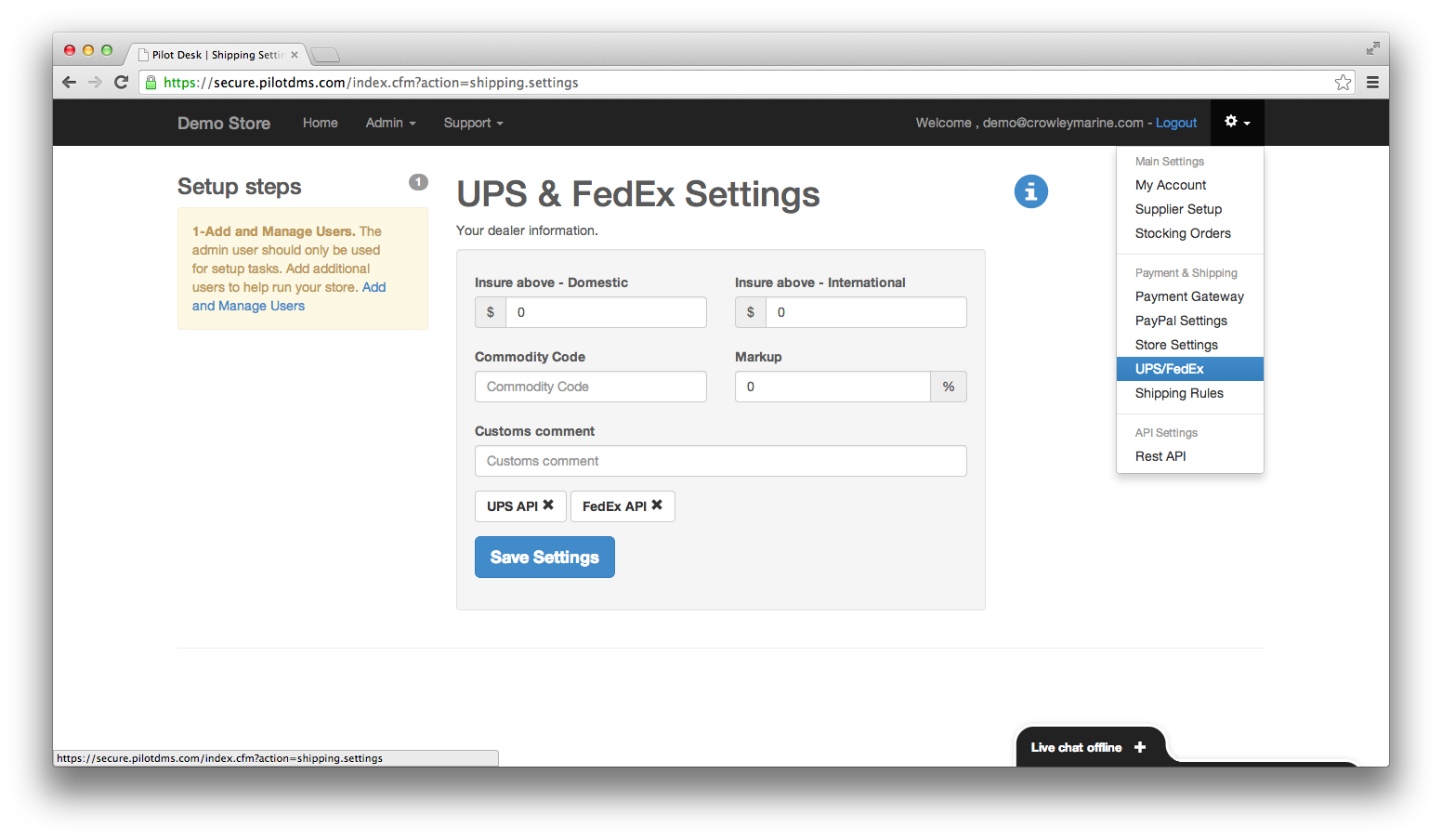Click the Logout link

(x=1175, y=122)
